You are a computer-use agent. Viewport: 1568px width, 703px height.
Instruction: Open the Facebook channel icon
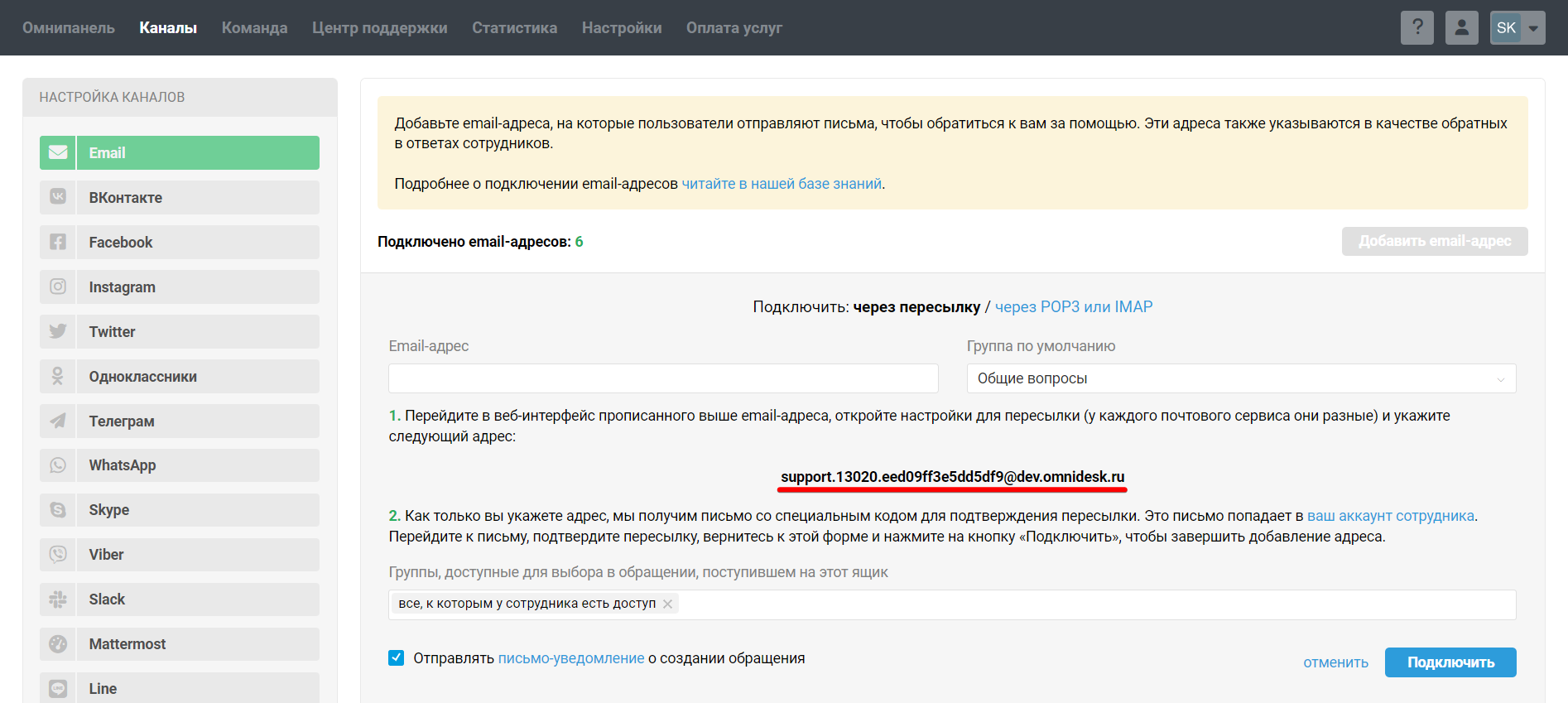click(58, 243)
